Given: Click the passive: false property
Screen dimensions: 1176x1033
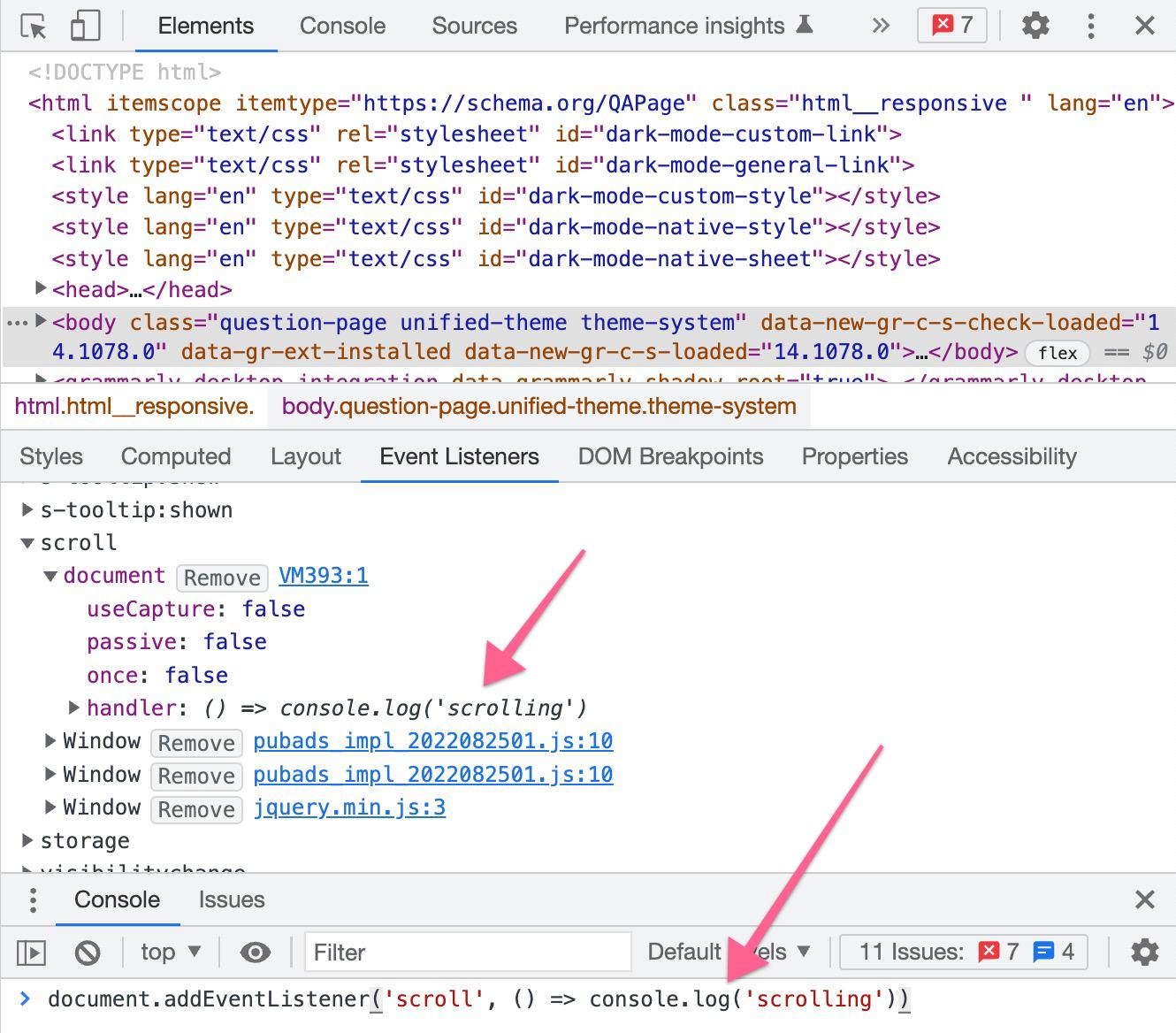Looking at the screenshot, I should [x=176, y=641].
